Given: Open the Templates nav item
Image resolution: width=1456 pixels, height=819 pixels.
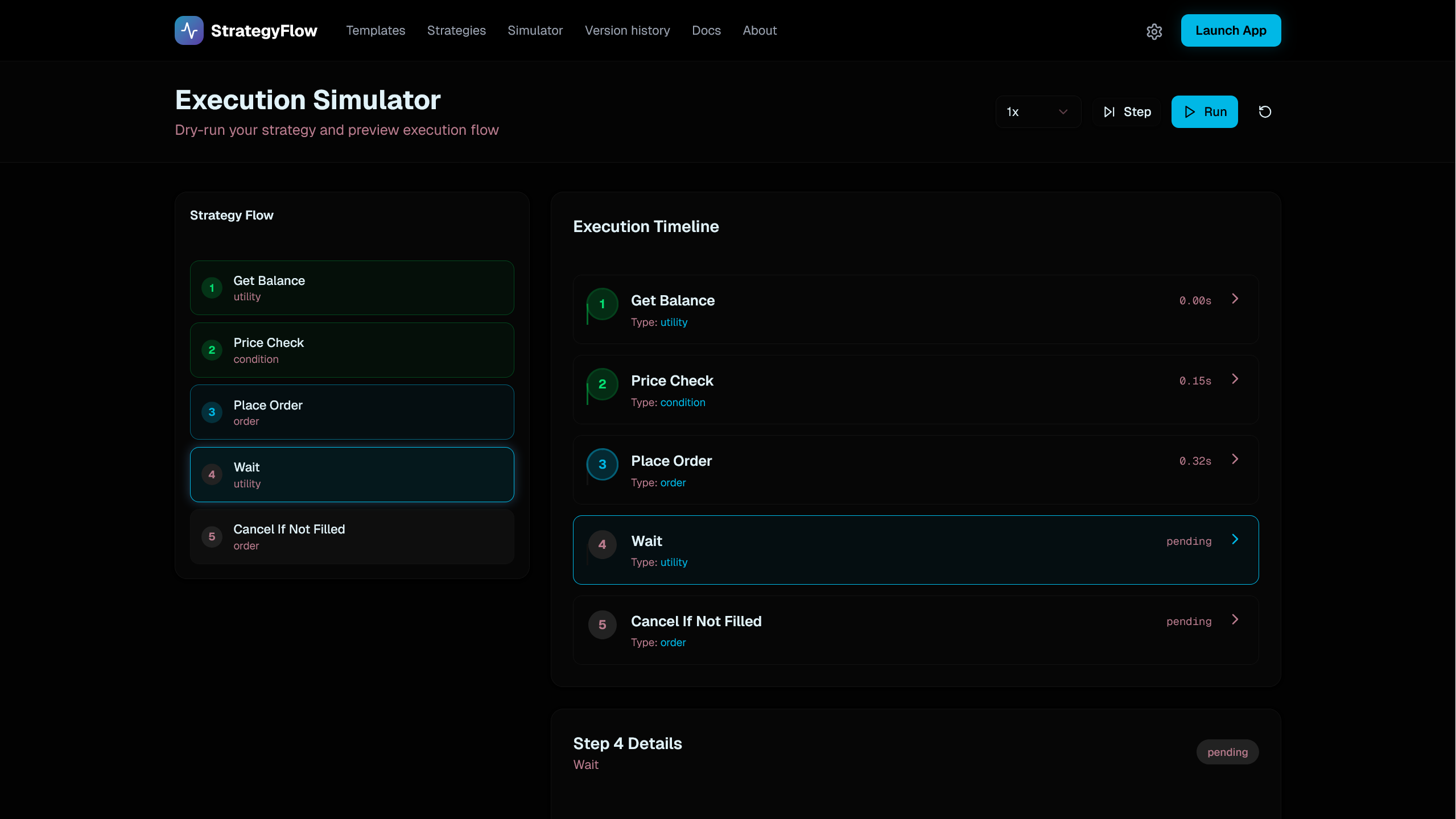Looking at the screenshot, I should [376, 31].
